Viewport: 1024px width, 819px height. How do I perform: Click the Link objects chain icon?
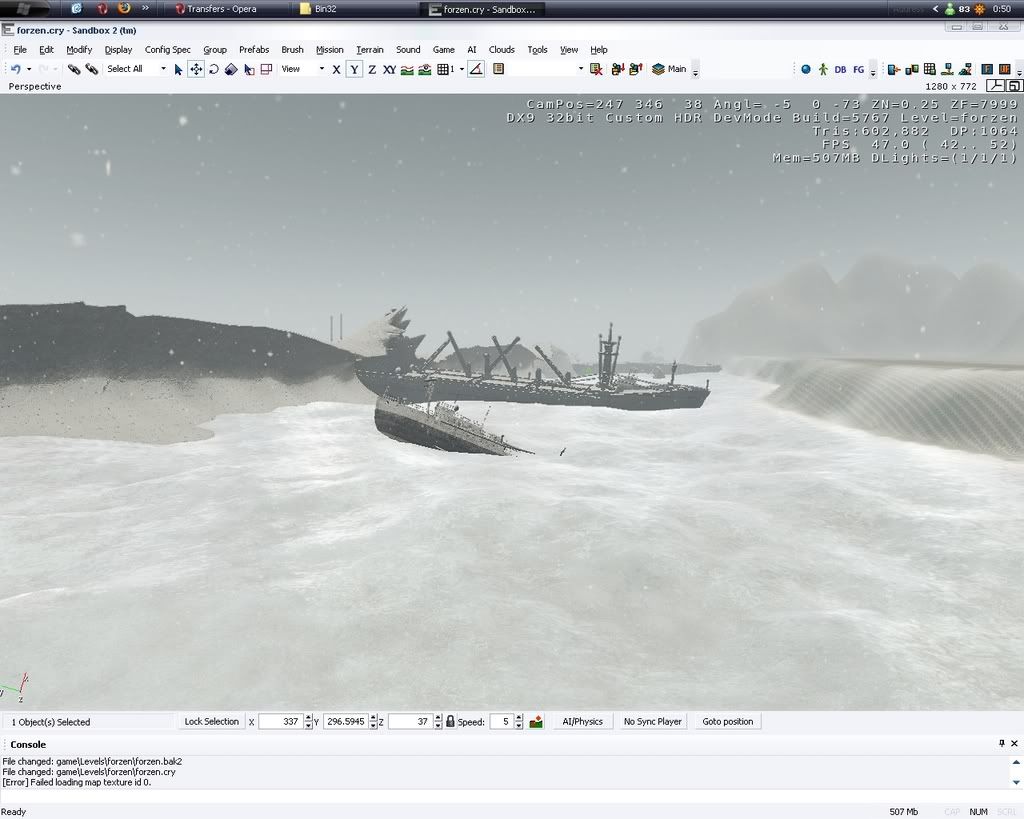pos(74,69)
